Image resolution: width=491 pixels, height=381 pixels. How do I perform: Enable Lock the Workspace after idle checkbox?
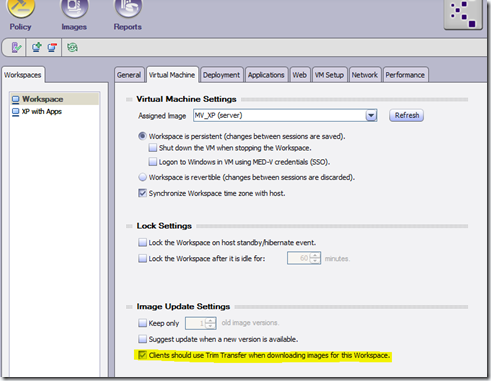click(143, 259)
